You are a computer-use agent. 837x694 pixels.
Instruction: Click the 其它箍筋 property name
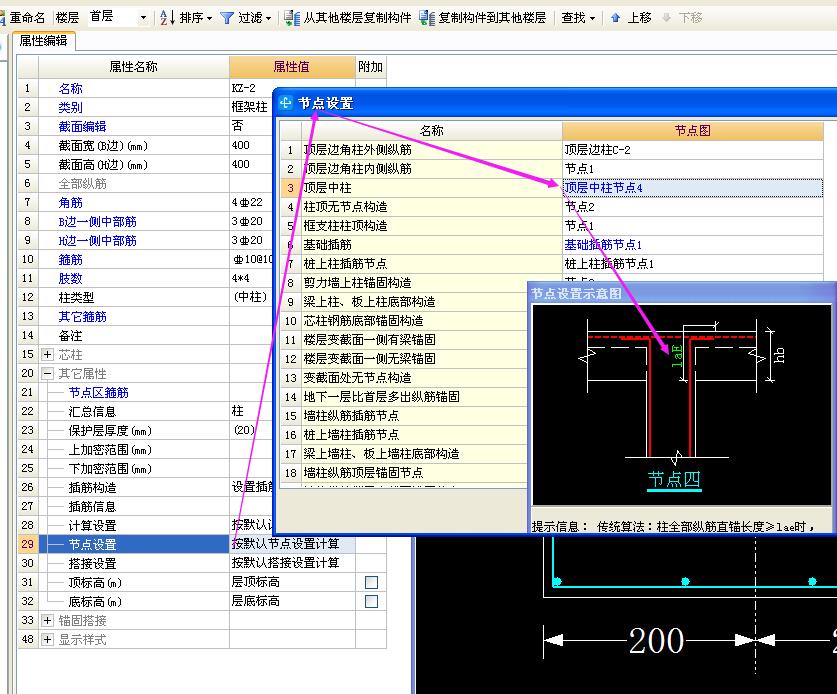(x=82, y=317)
